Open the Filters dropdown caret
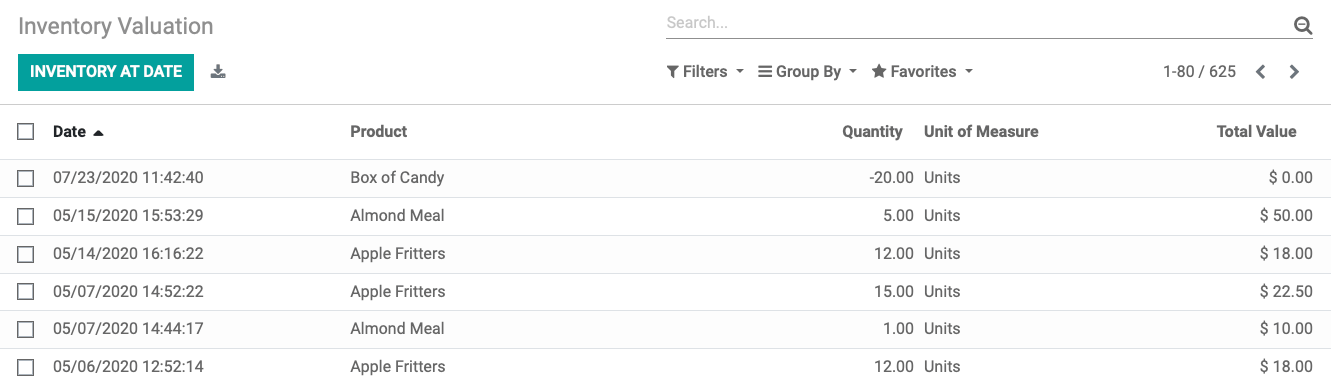The height and width of the screenshot is (385, 1331). [x=740, y=72]
